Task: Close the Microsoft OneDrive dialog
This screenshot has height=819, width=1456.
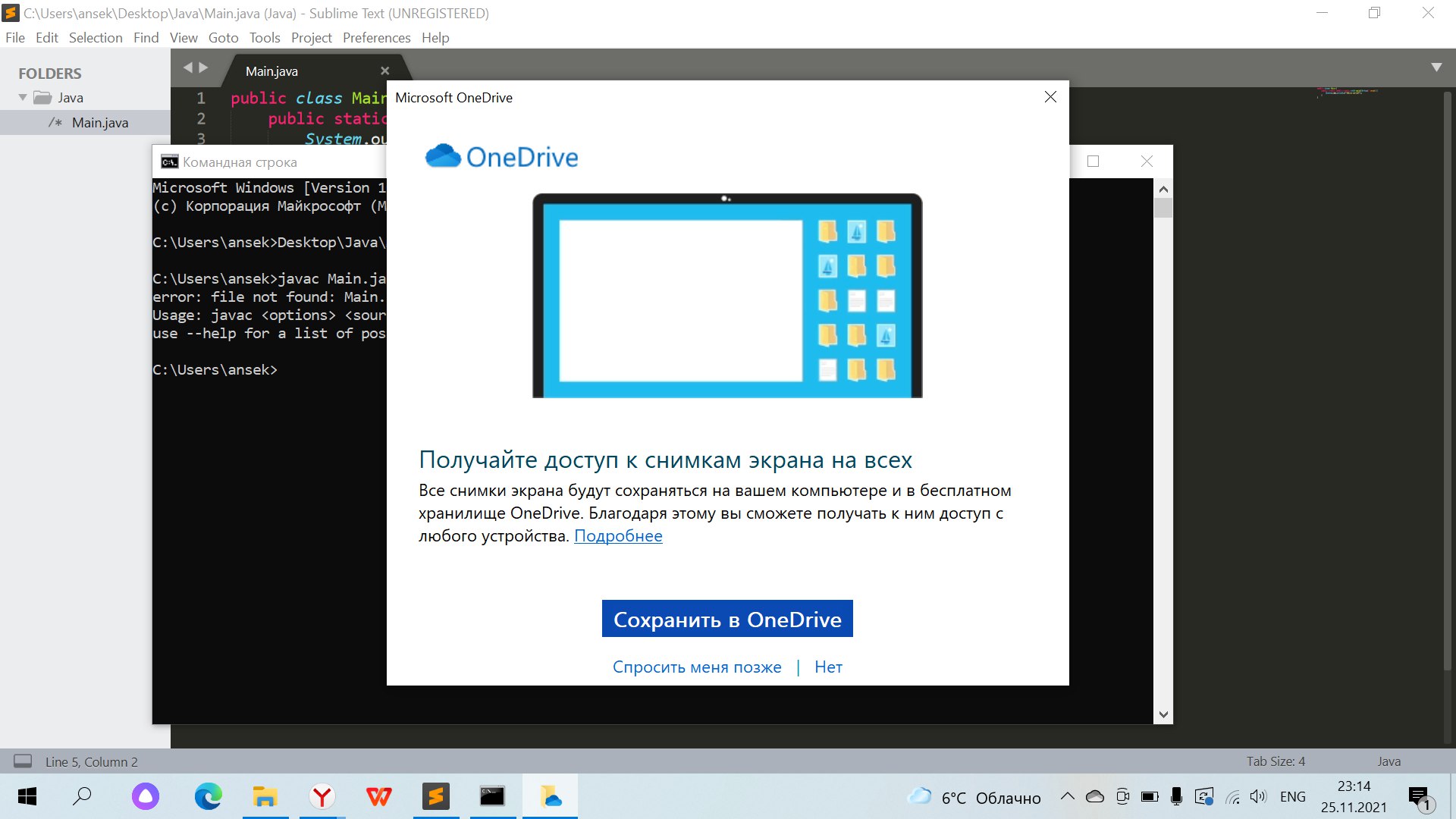Action: (x=1050, y=97)
